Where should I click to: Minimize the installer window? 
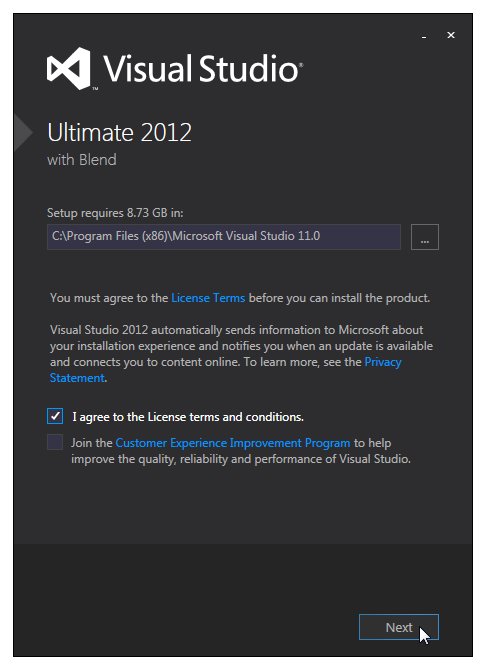(424, 36)
